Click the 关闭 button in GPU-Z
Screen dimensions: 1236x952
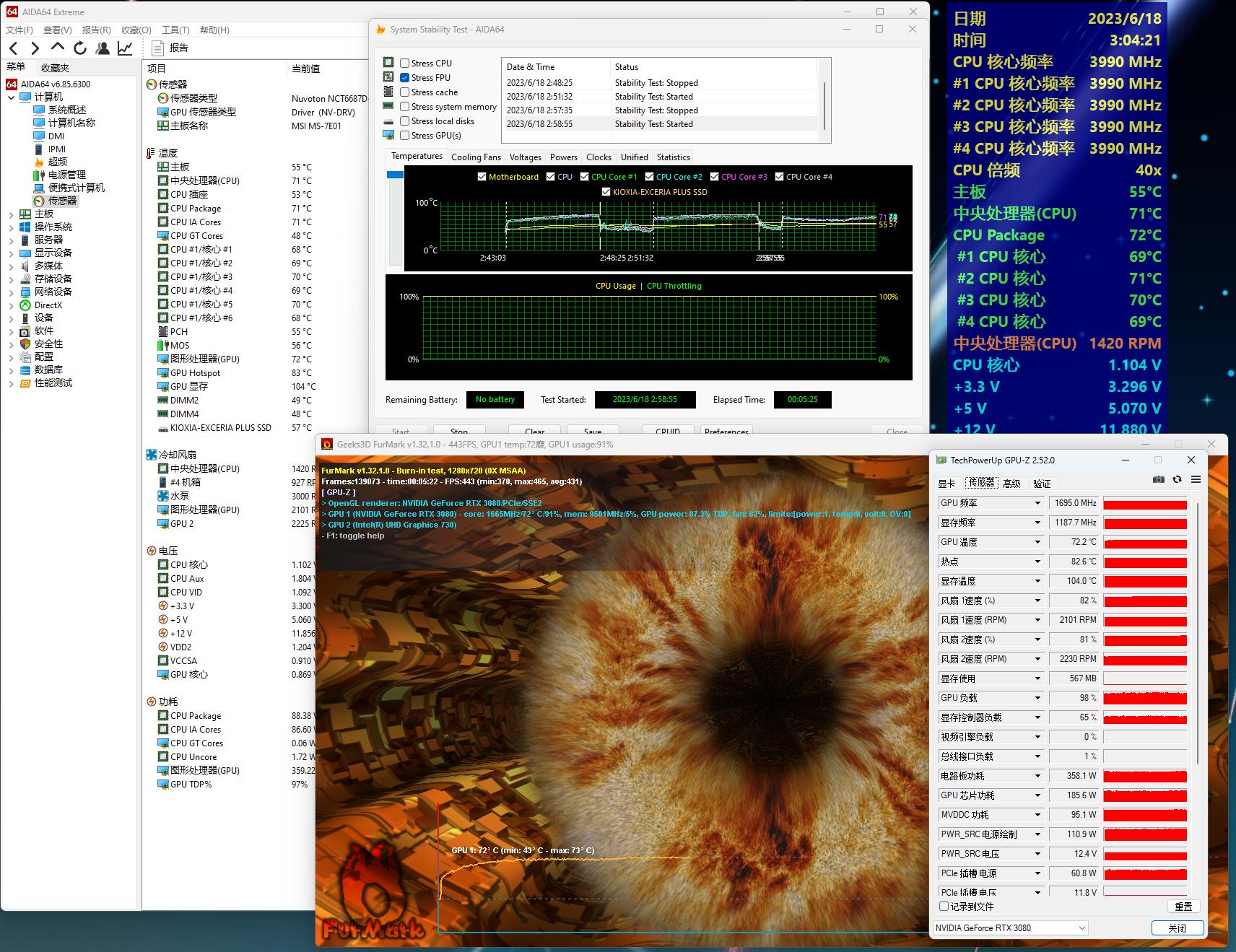1177,928
